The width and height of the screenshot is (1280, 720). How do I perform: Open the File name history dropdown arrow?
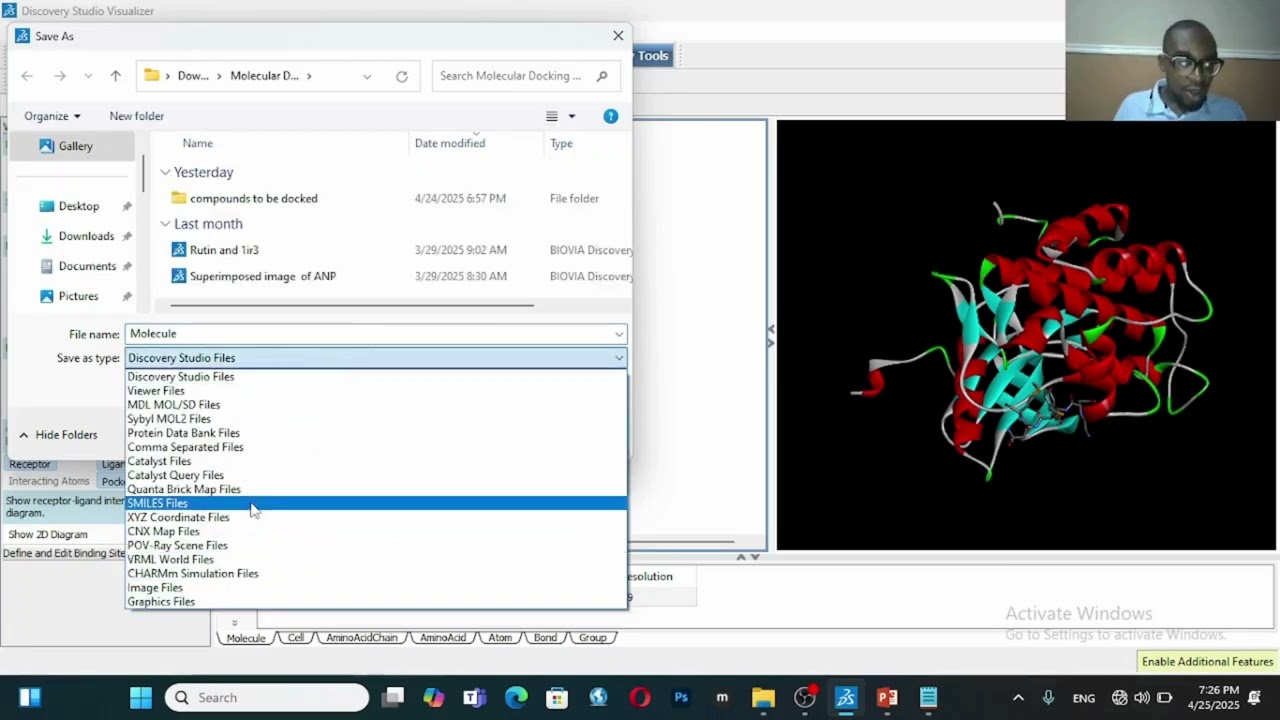point(619,334)
